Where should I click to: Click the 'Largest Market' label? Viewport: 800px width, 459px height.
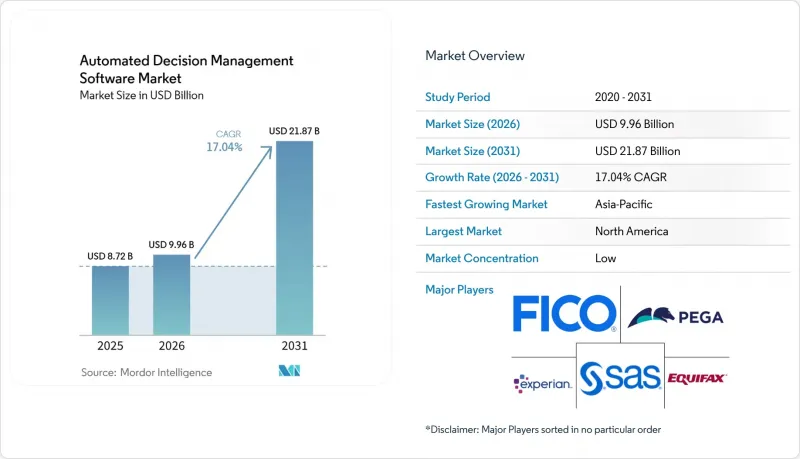click(x=463, y=231)
